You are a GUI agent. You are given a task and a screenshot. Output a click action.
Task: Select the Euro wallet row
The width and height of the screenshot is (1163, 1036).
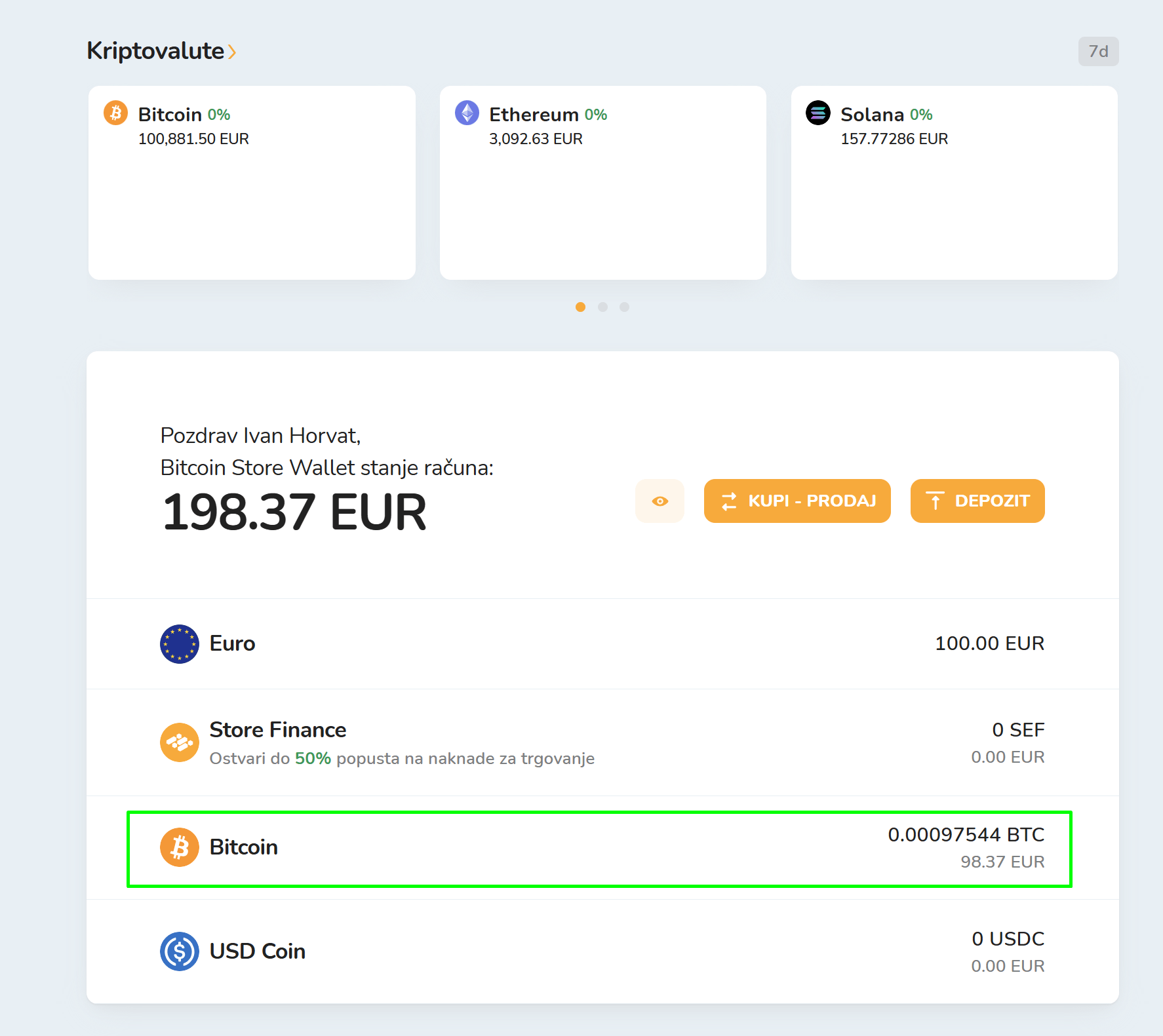pos(602,643)
